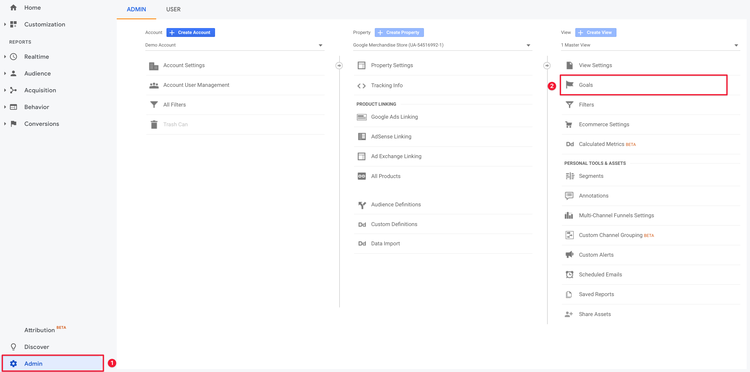750x372 pixels.
Task: Open the Goals text link
Action: (585, 85)
